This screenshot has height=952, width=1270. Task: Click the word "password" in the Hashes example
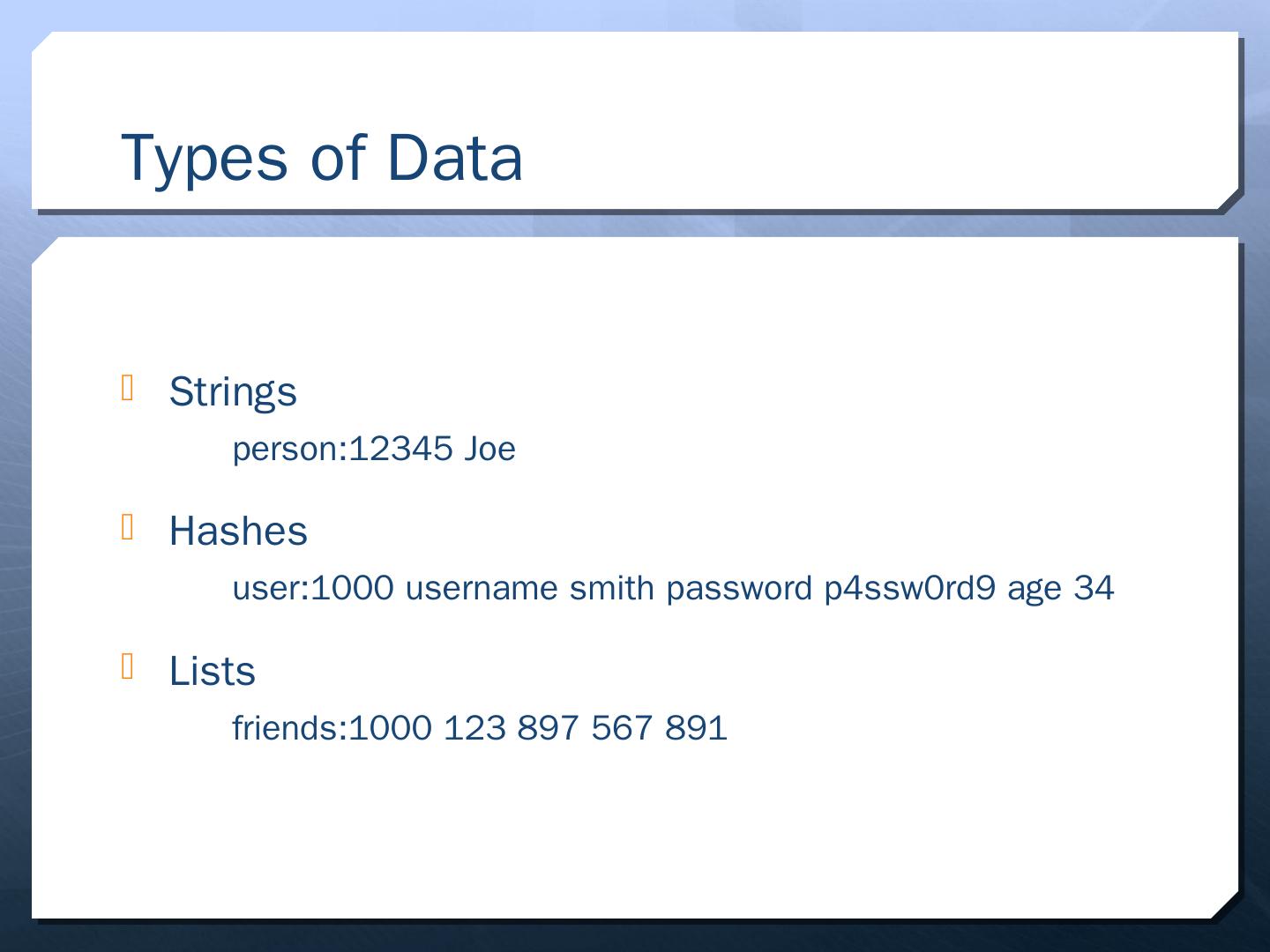point(739,588)
